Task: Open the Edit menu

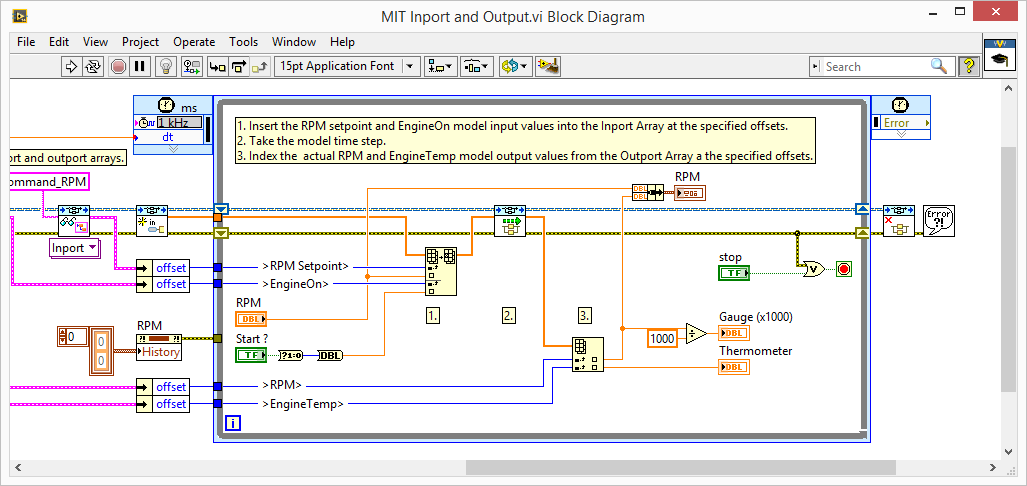Action: pyautogui.click(x=59, y=42)
